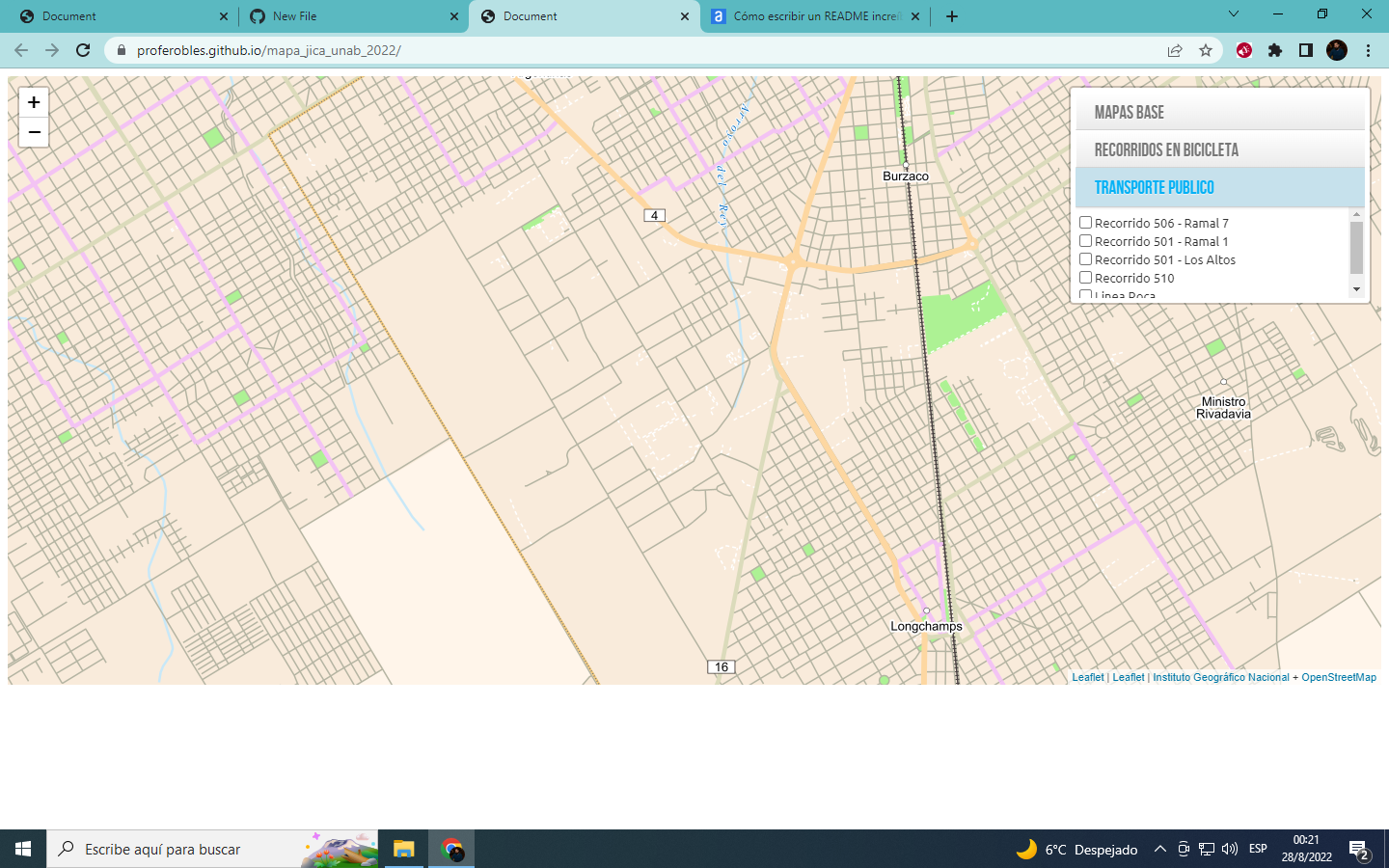This screenshot has height=868, width=1389.
Task: Check the Recorrido 510 checkbox
Action: point(1085,277)
